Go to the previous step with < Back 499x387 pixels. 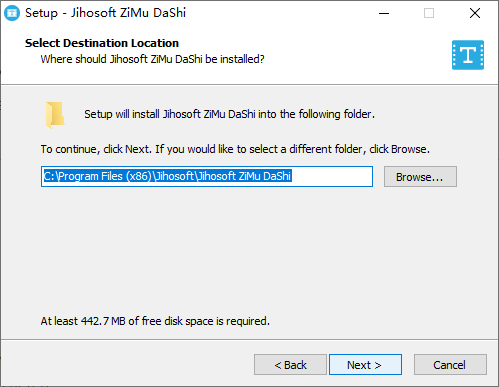click(290, 365)
